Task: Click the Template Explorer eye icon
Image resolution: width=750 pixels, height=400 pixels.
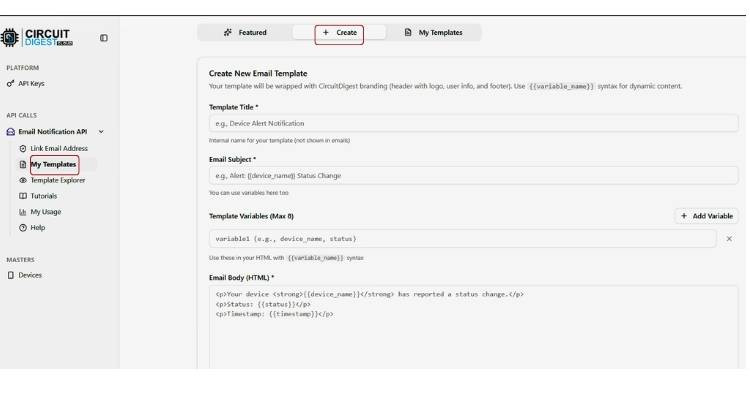Action: coord(22,180)
